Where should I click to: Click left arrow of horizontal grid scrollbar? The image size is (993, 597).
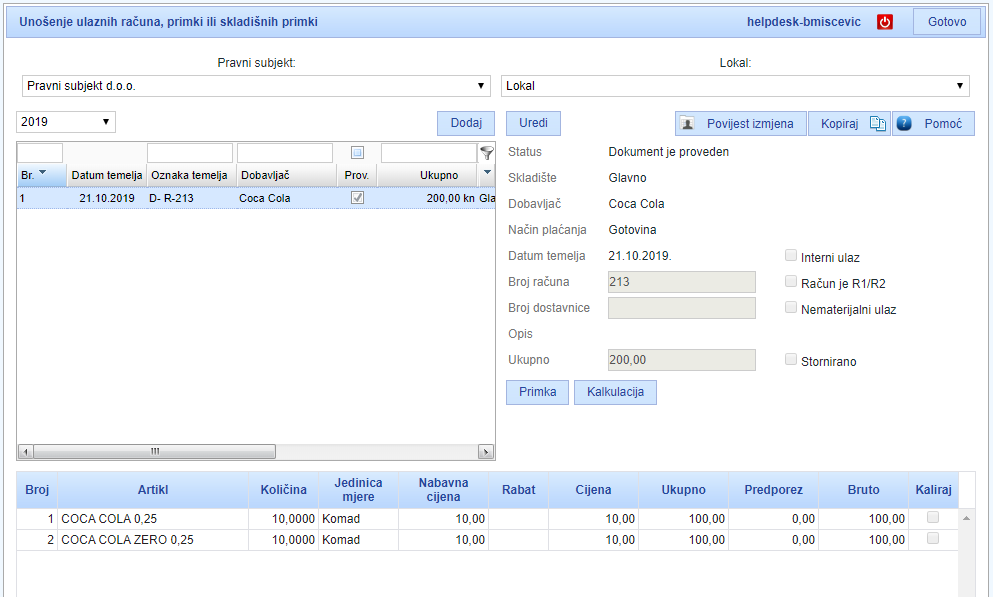(x=26, y=452)
